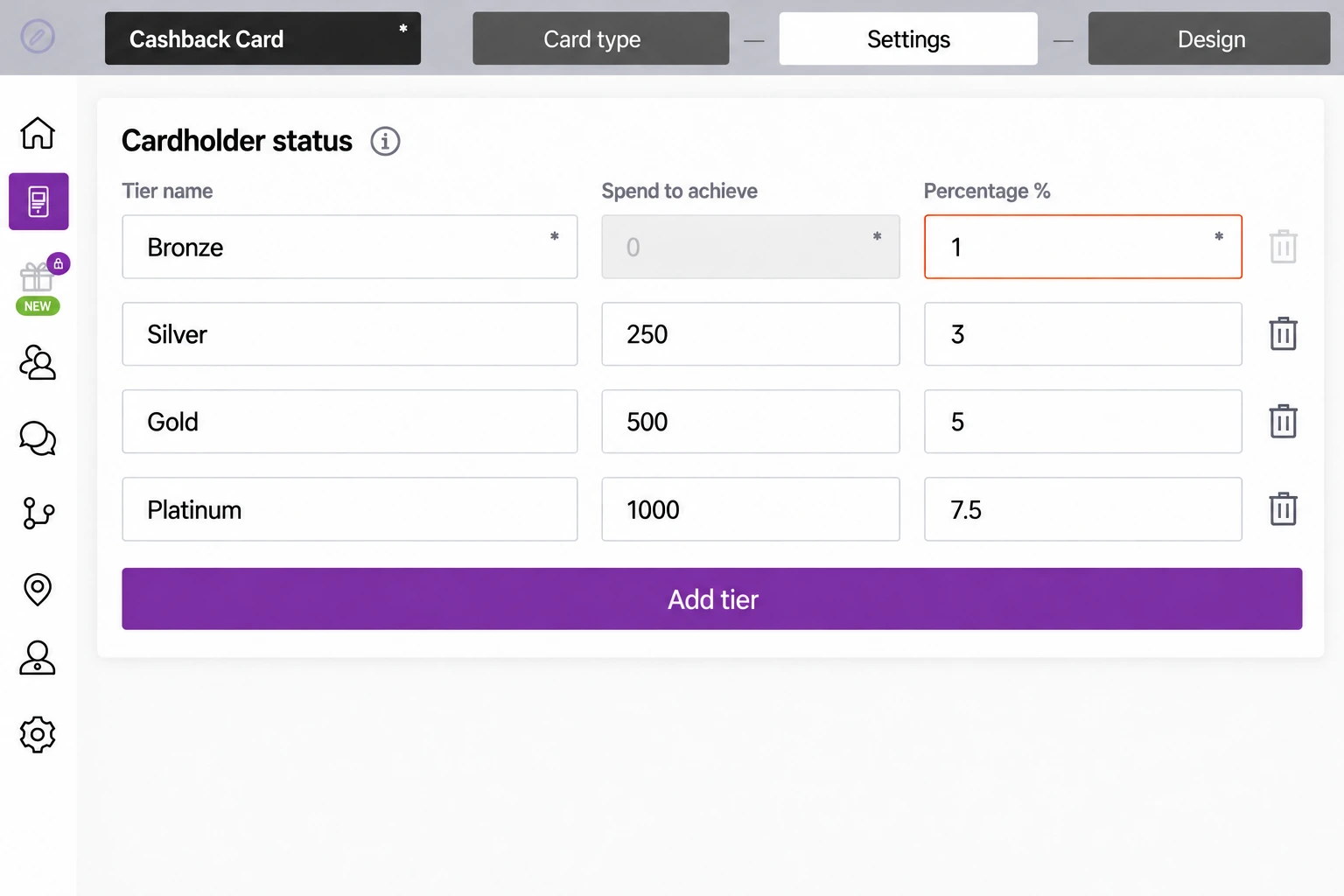Click the Percentage % column label
This screenshot has height=896, width=1344.
[x=987, y=191]
